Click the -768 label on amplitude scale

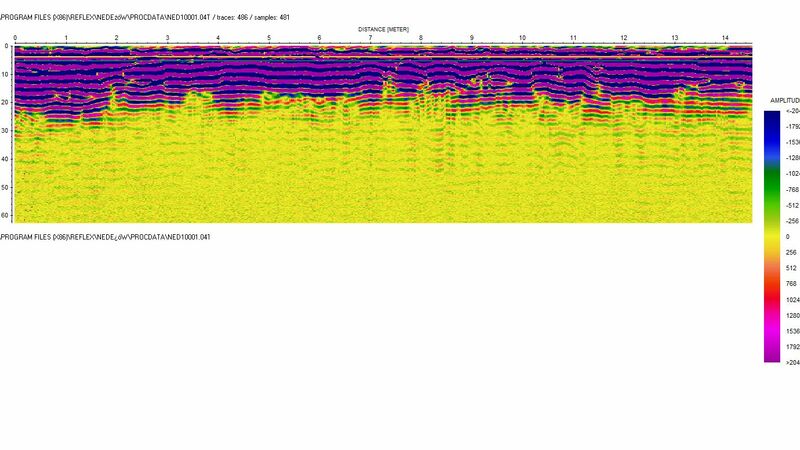[x=791, y=189]
